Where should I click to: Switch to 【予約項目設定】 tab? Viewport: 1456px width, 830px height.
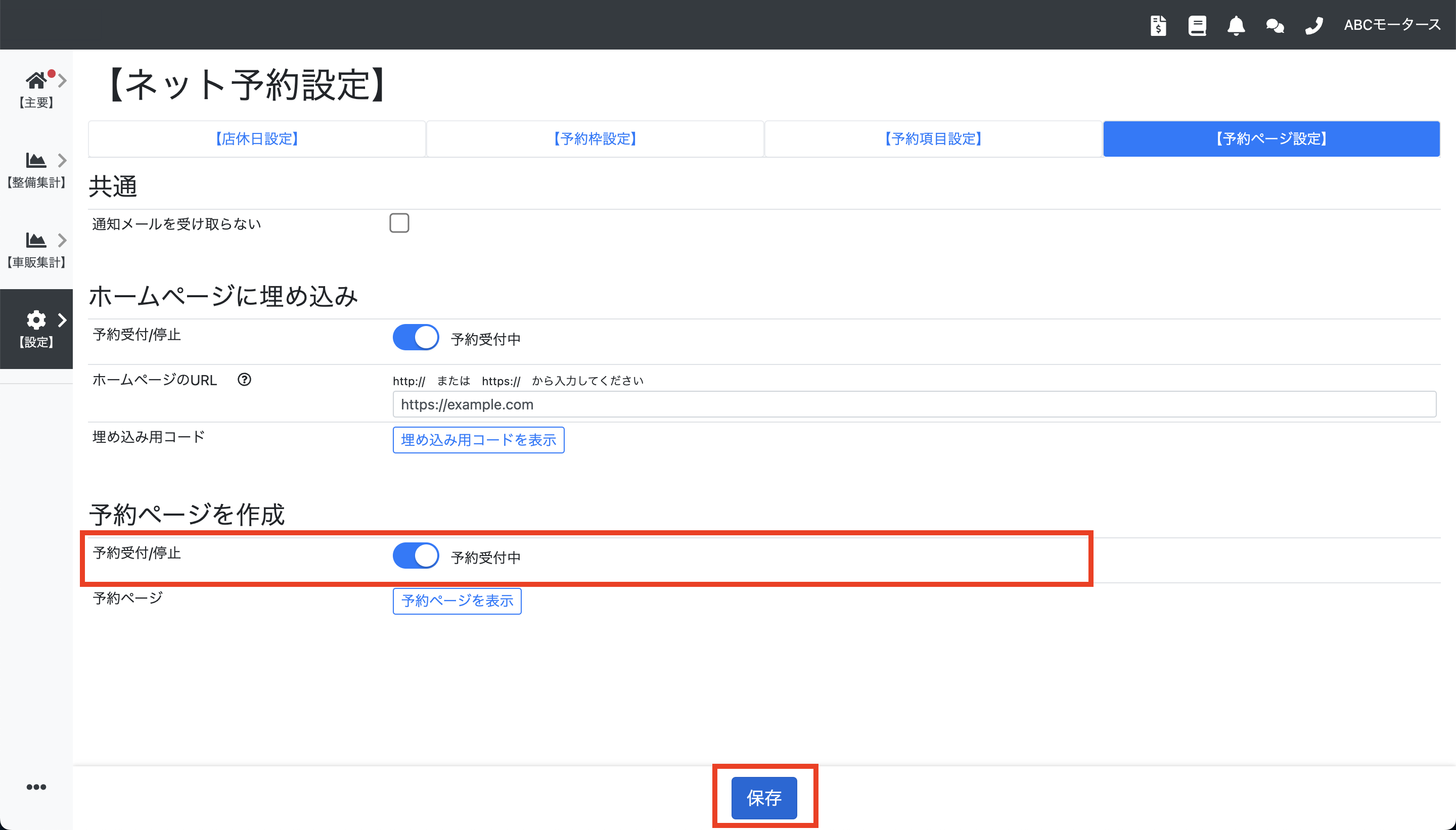tap(933, 139)
